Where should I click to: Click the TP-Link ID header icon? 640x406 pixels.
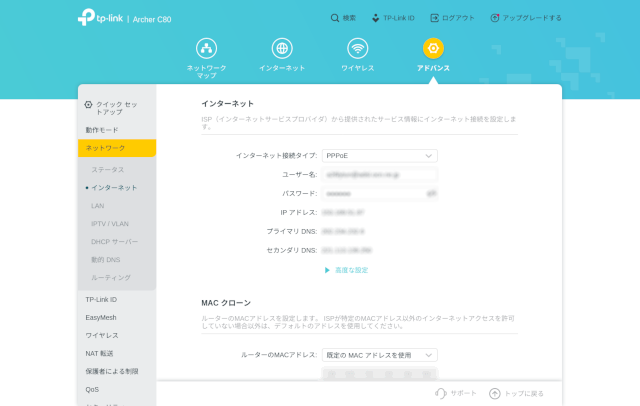(376, 18)
